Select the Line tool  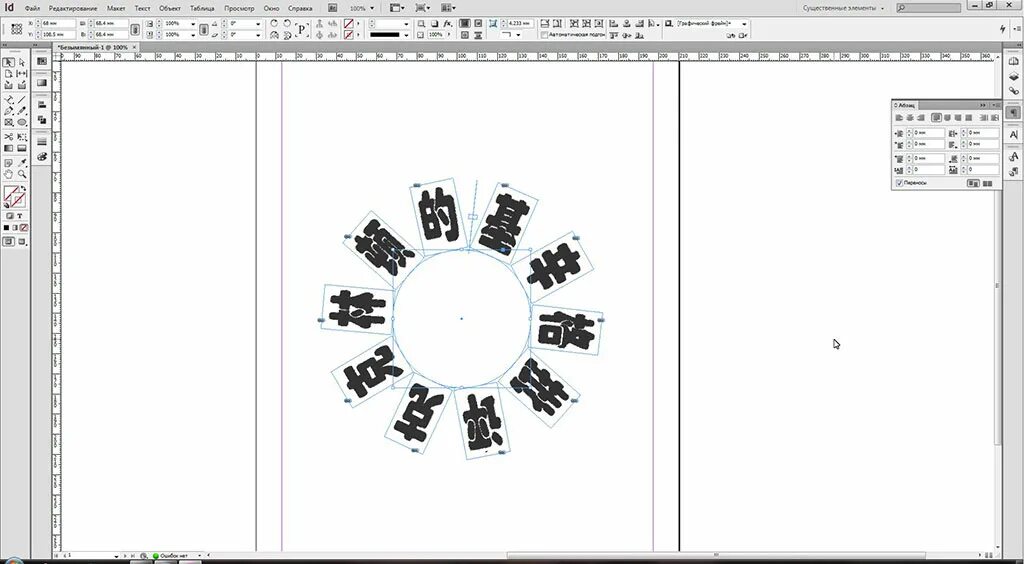coord(22,100)
